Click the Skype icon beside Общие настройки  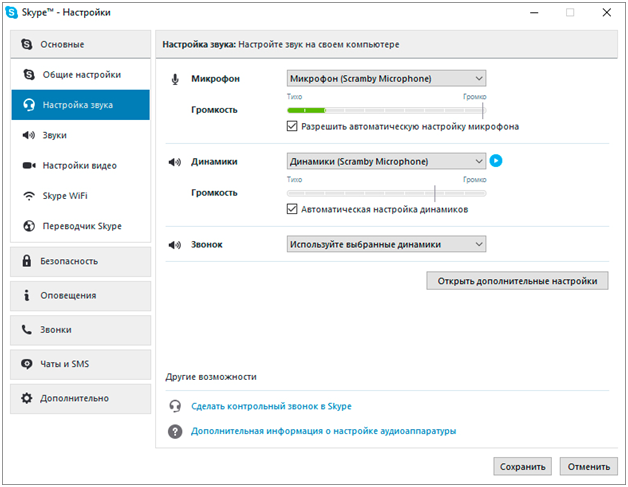[x=29, y=74]
